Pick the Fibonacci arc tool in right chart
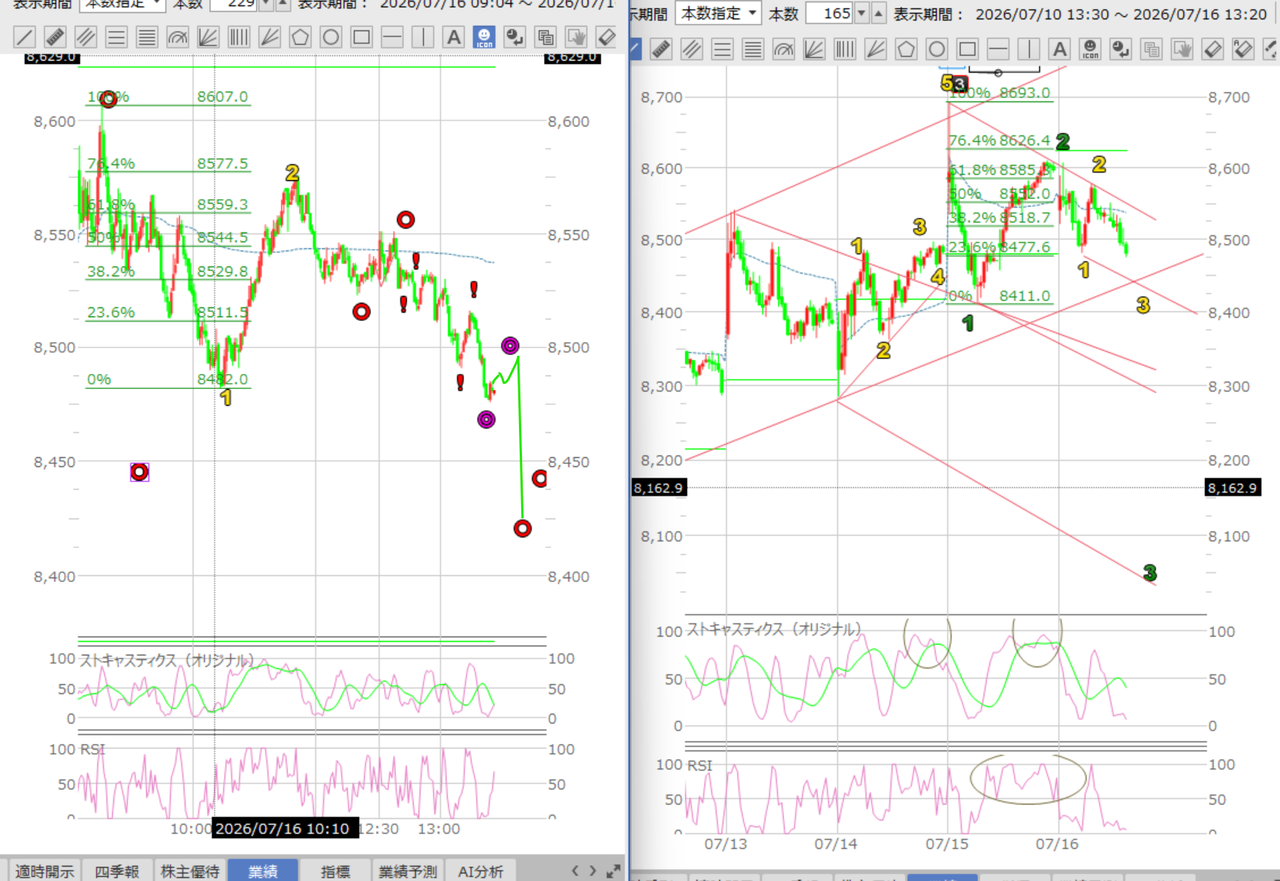This screenshot has width=1280, height=881. pos(783,48)
